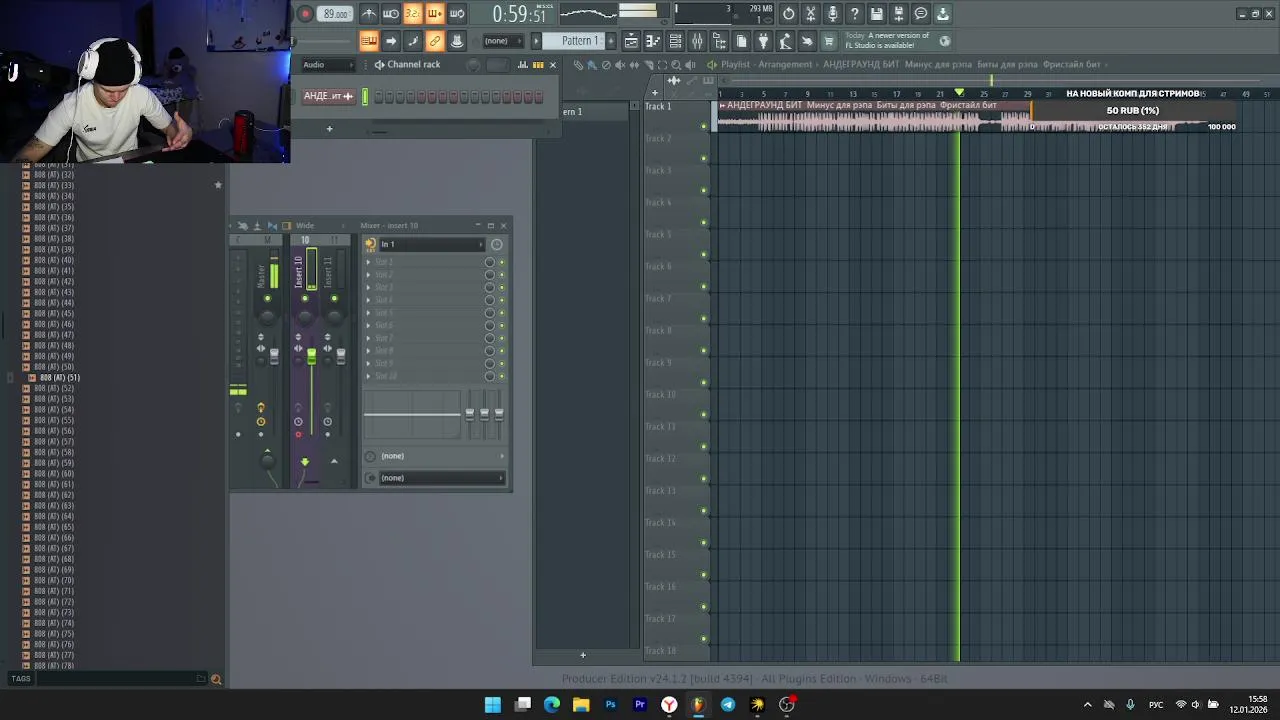Screen dimensions: 1280x720
Task: Click the audio editor scissors icon
Action: point(811,13)
